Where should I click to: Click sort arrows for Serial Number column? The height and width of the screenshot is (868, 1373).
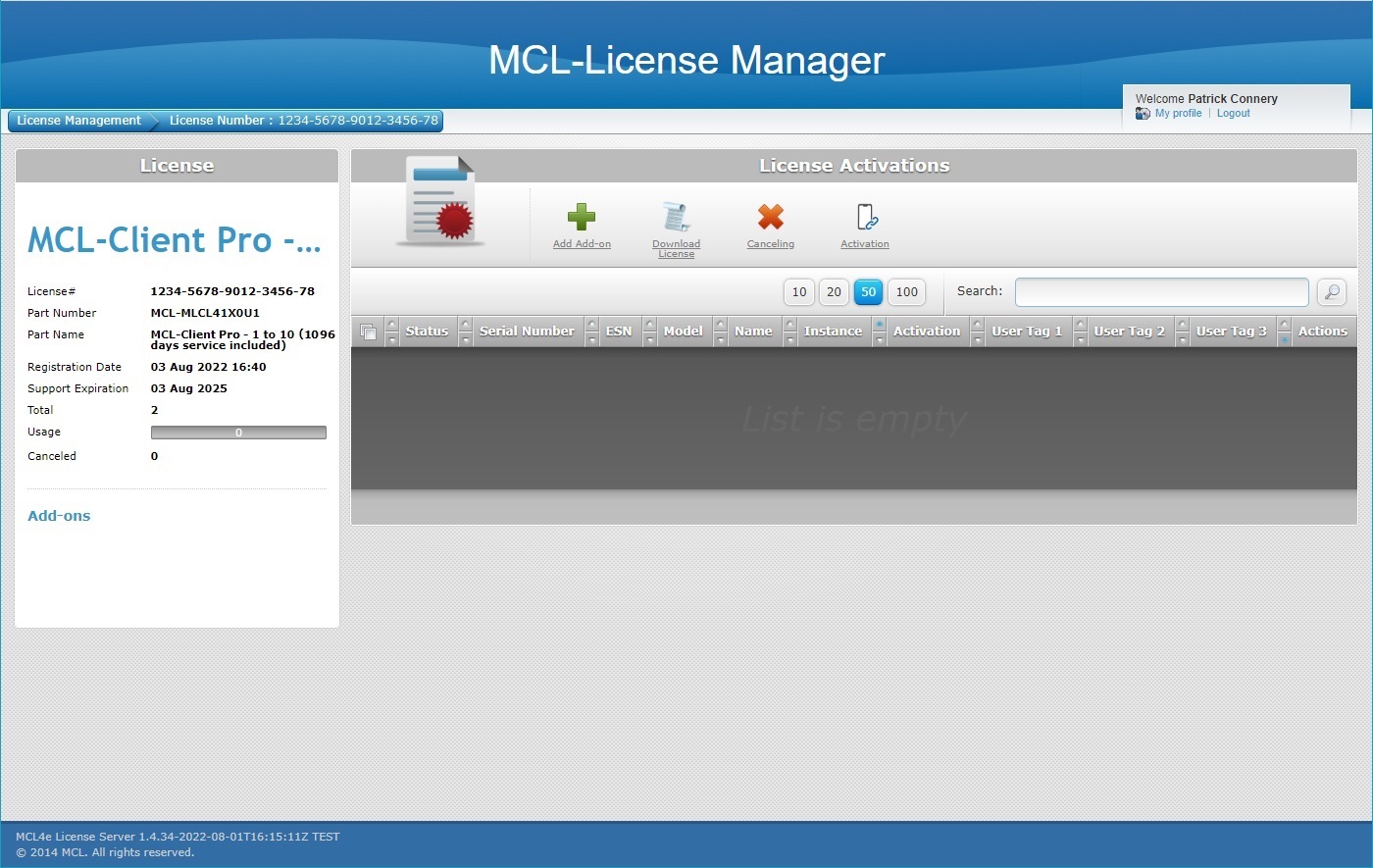[x=466, y=332]
